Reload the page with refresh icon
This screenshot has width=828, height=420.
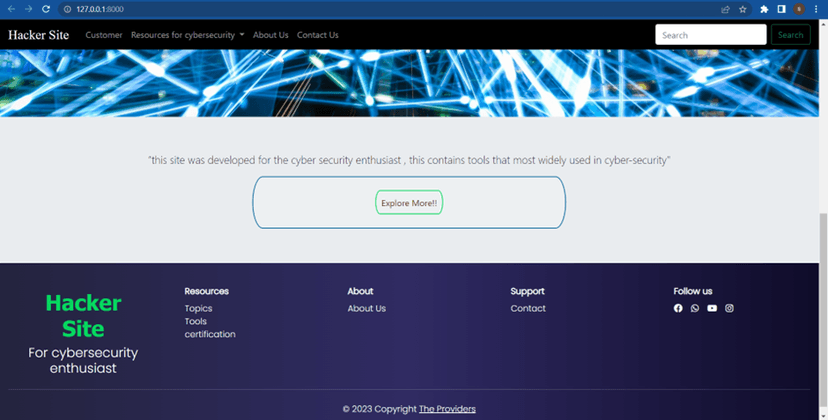[46, 9]
